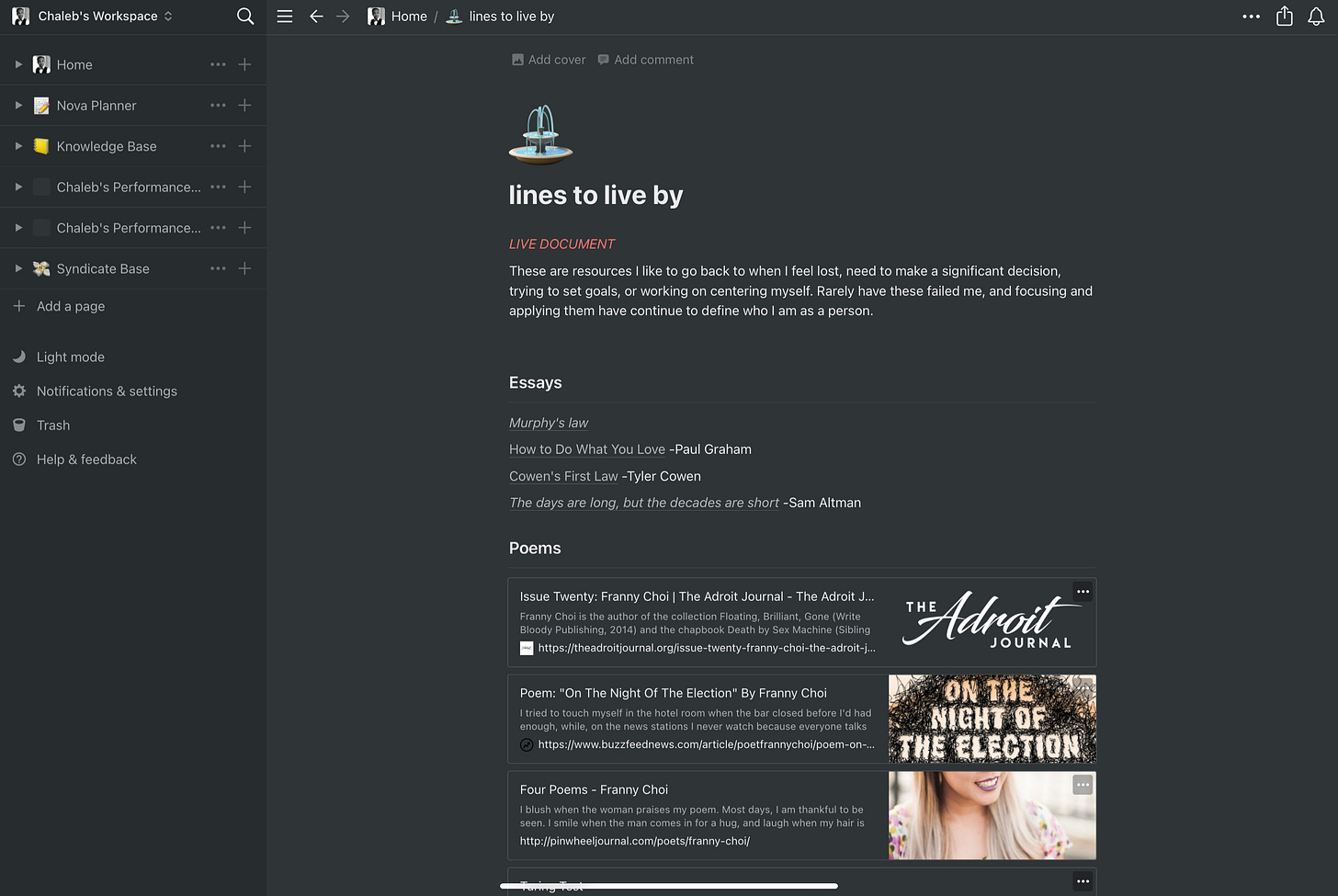The width and height of the screenshot is (1338, 896).
Task: Open Home page from sidebar
Action: 74,64
